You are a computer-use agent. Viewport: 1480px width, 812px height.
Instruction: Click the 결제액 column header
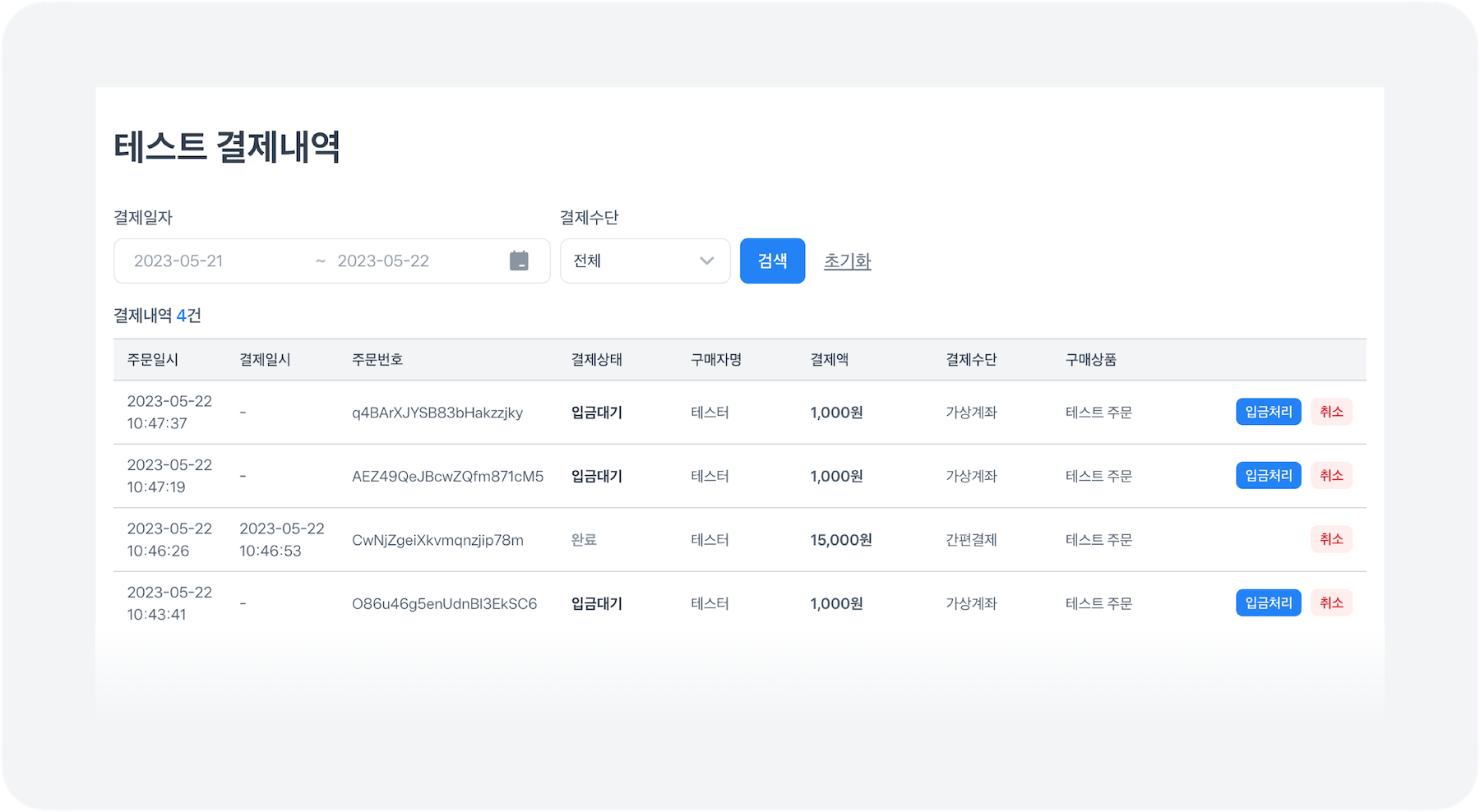(829, 359)
